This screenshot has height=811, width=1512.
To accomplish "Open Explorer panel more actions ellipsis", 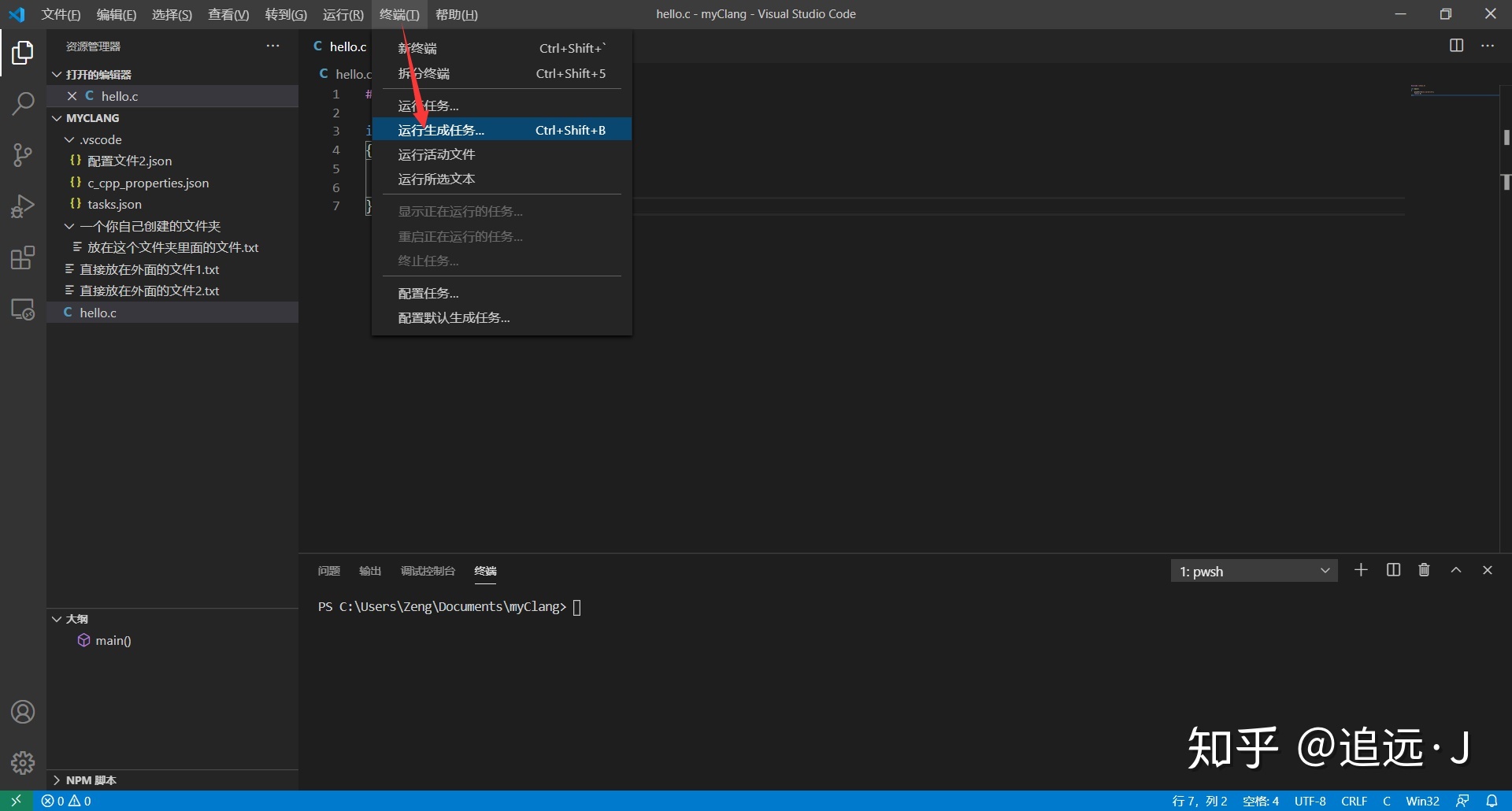I will [x=272, y=46].
